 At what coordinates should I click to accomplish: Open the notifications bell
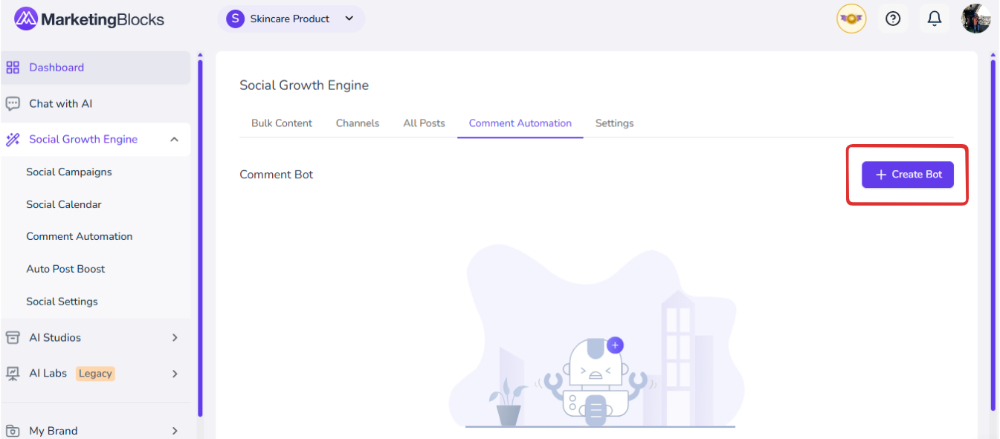tap(934, 19)
